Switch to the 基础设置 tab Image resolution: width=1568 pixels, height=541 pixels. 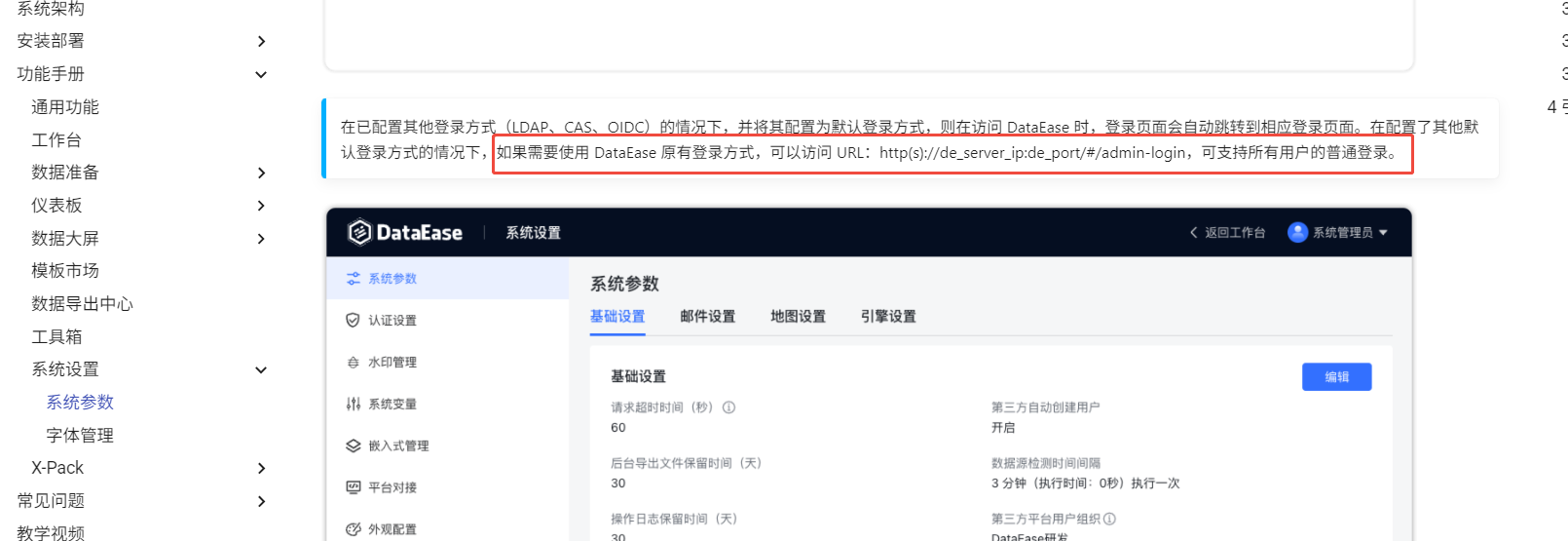[617, 317]
